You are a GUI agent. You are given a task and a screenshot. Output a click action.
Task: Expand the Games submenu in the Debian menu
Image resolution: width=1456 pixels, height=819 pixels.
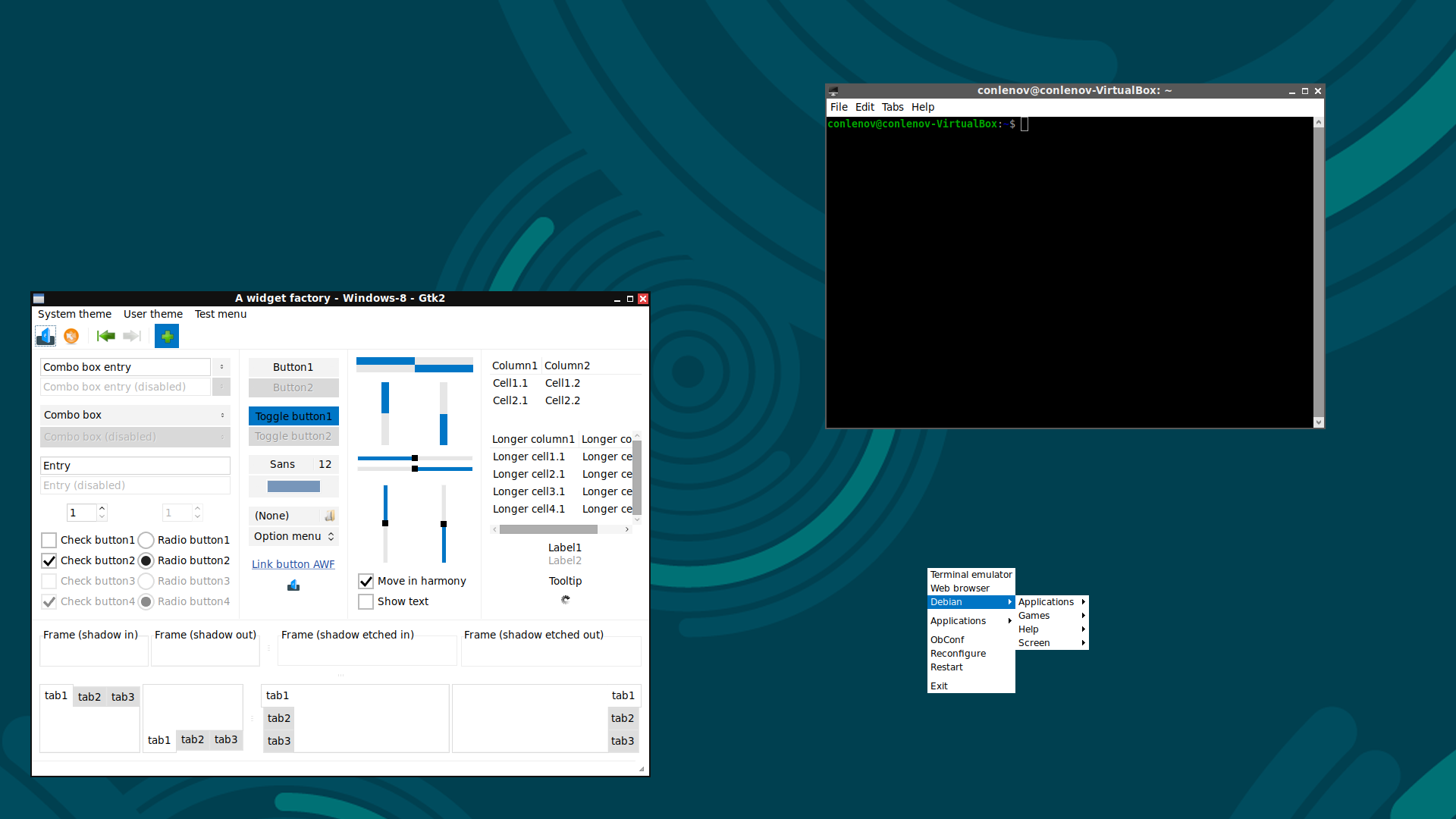(x=1052, y=616)
